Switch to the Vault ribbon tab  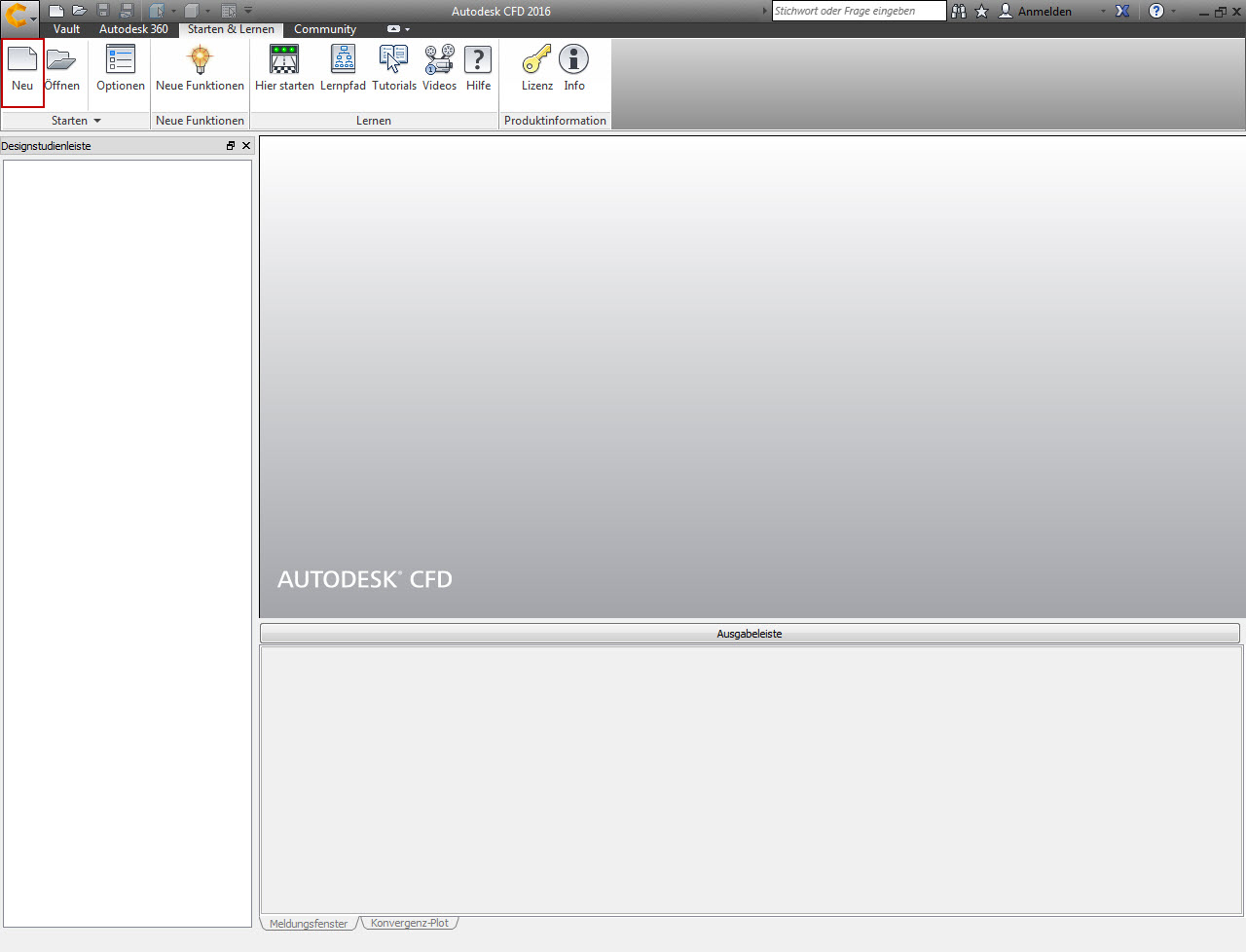[x=67, y=29]
